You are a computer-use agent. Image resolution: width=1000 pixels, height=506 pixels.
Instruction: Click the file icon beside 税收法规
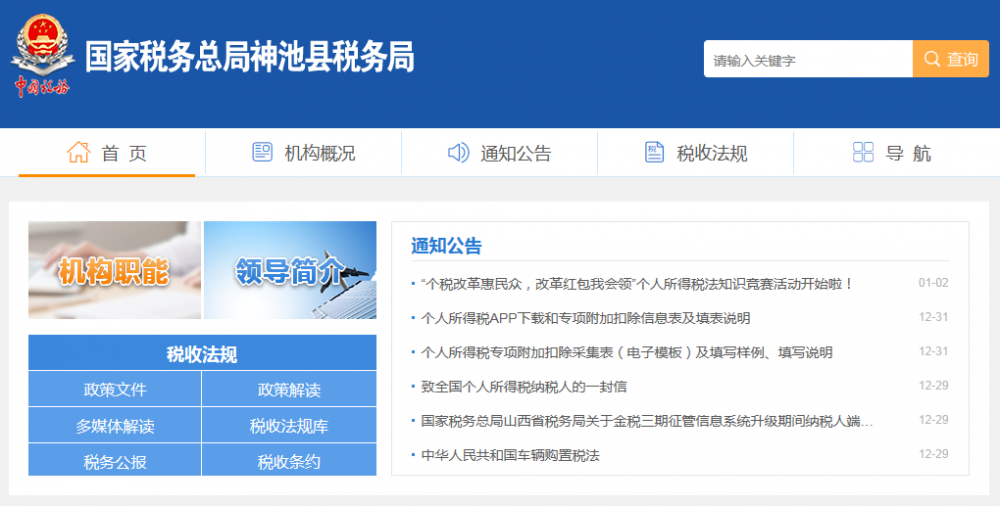coord(654,152)
